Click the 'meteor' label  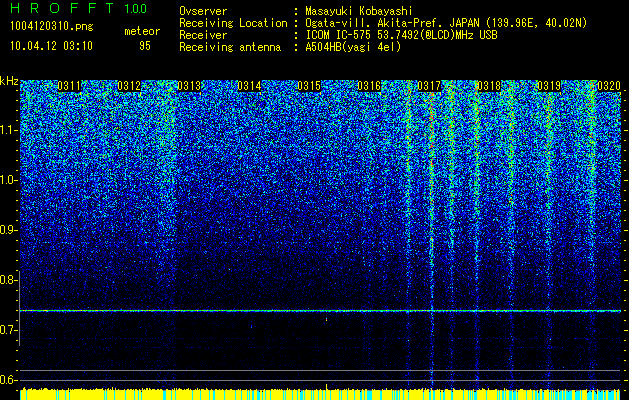(x=142, y=31)
